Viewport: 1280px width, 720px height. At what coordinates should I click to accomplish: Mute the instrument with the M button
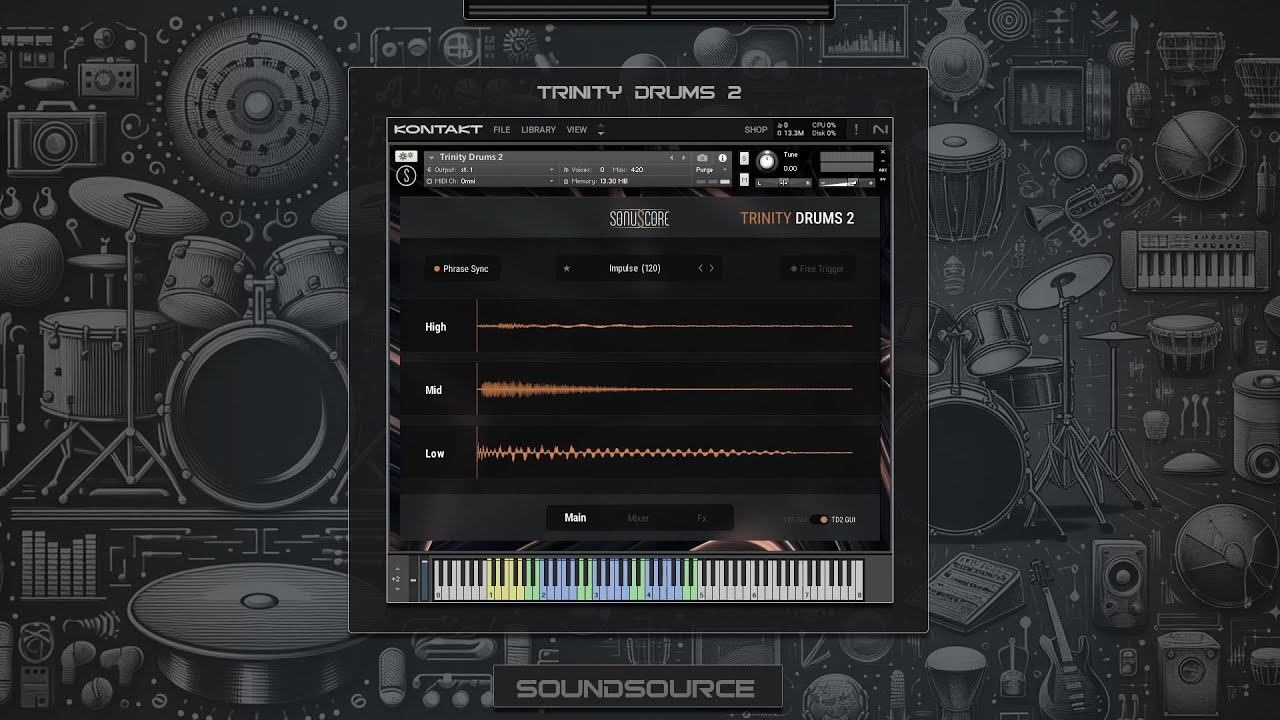744,179
